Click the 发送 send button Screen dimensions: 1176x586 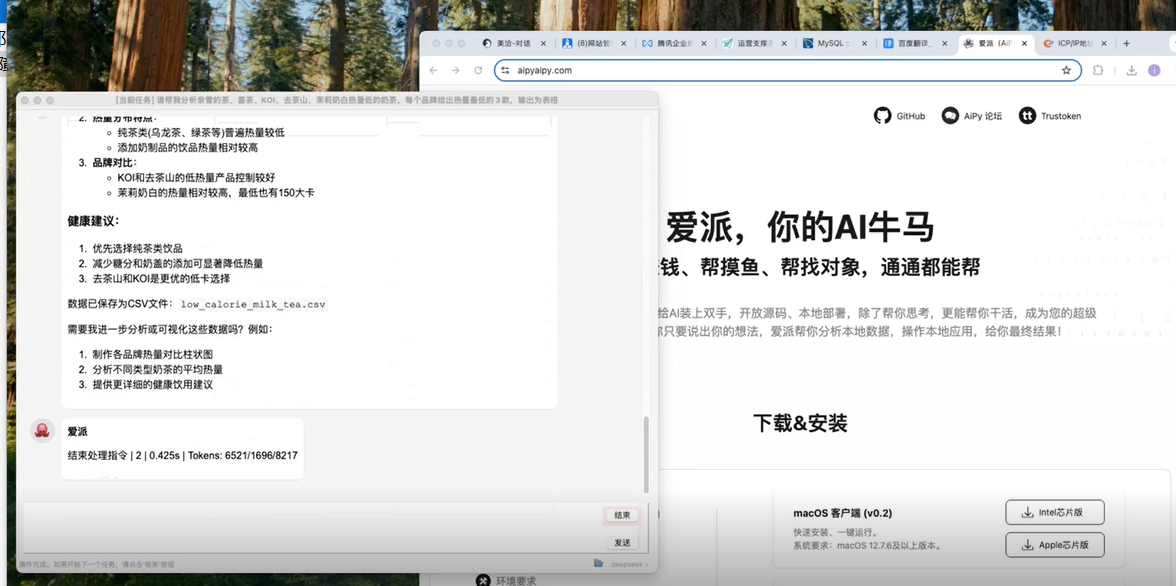tap(622, 542)
